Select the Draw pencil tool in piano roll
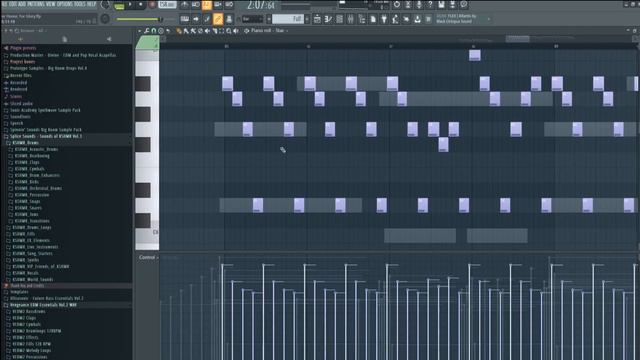 pyautogui.click(x=179, y=31)
